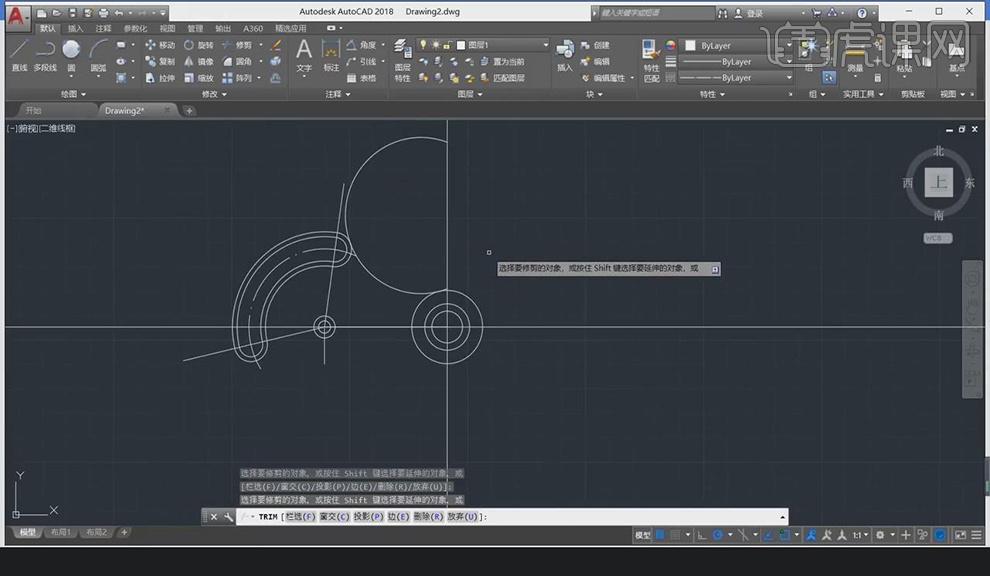
Task: Click the Undo (放弃(U)) trim option
Action: click(x=463, y=517)
